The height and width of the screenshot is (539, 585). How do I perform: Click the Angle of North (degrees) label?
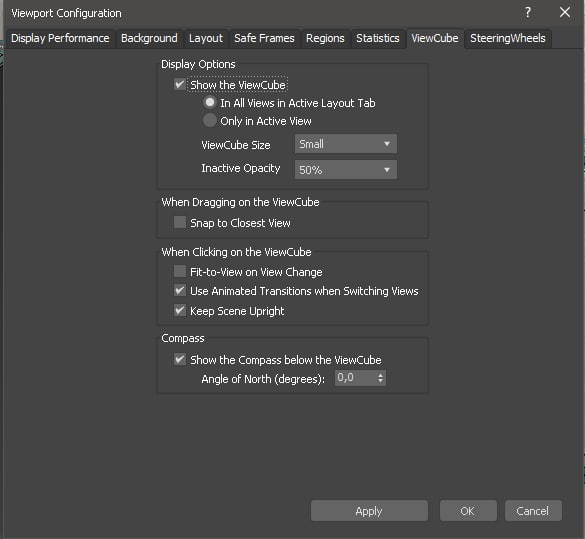point(263,379)
